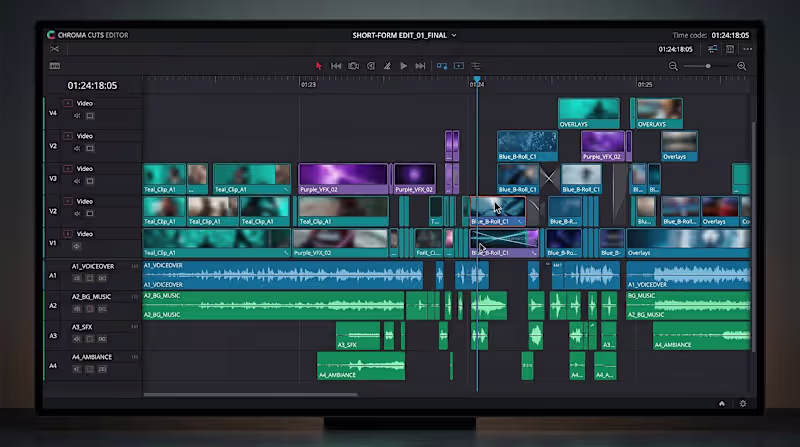800x447 pixels.
Task: Select the cross-dissolve transition between Blue_B-Roll_C1 clips
Action: click(549, 178)
